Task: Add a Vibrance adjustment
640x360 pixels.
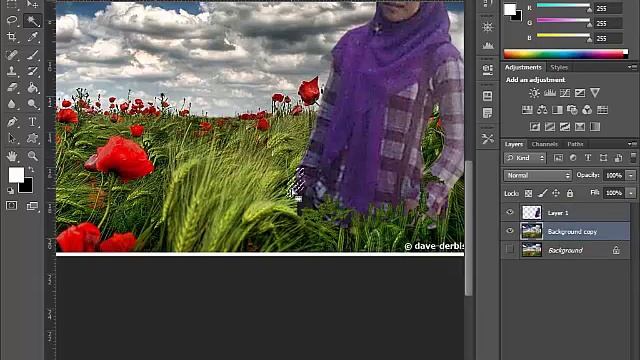Action: 595,93
